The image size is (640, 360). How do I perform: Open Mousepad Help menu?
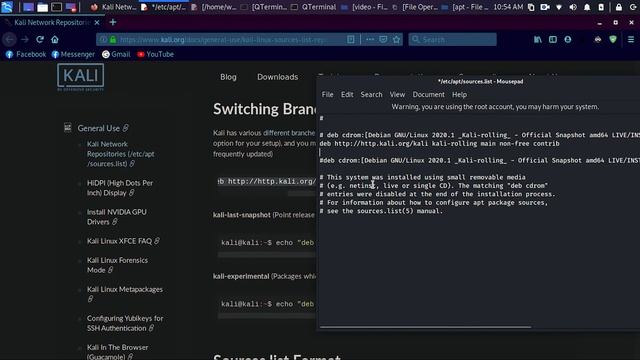click(x=459, y=95)
